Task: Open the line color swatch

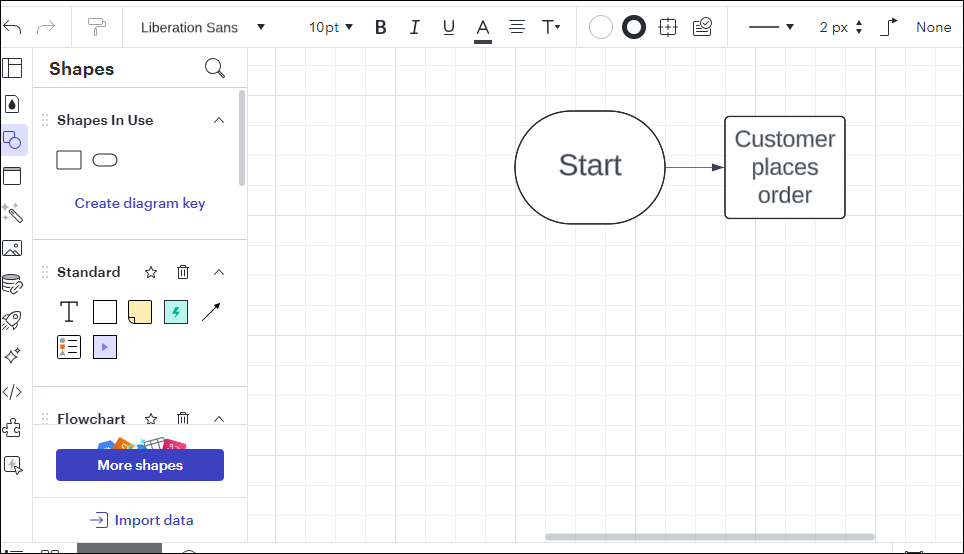Action: click(x=634, y=27)
